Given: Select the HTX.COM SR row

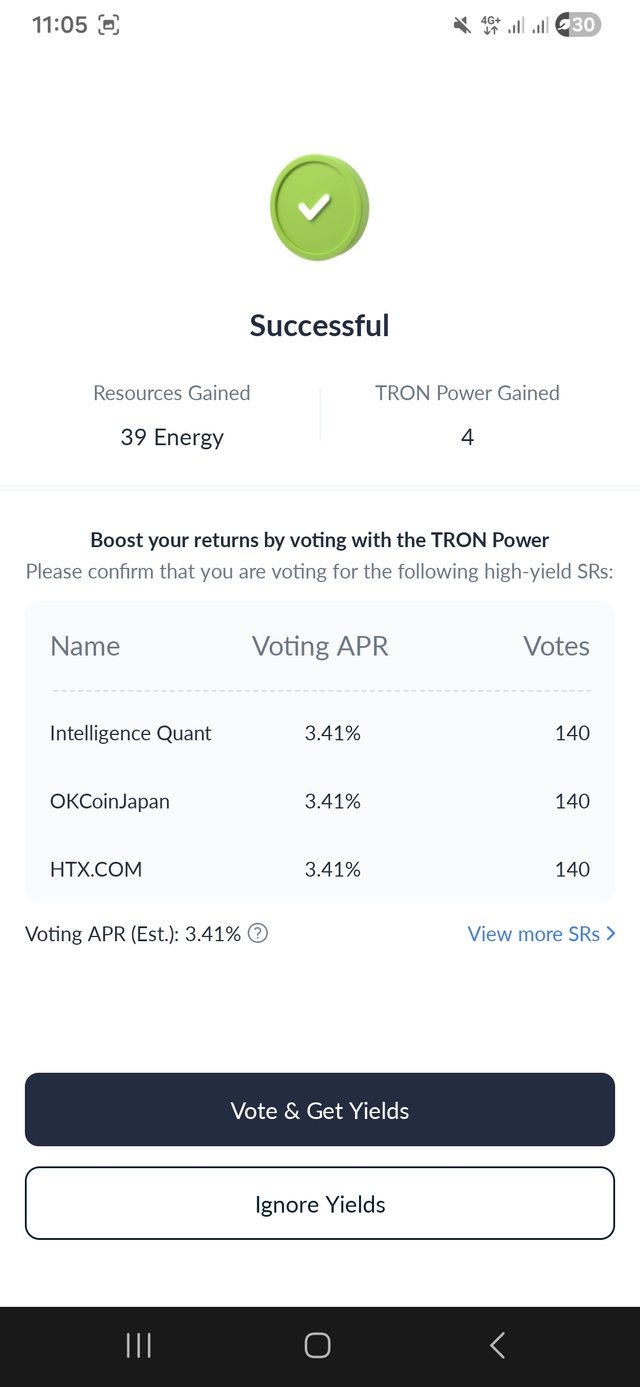Looking at the screenshot, I should click(320, 869).
